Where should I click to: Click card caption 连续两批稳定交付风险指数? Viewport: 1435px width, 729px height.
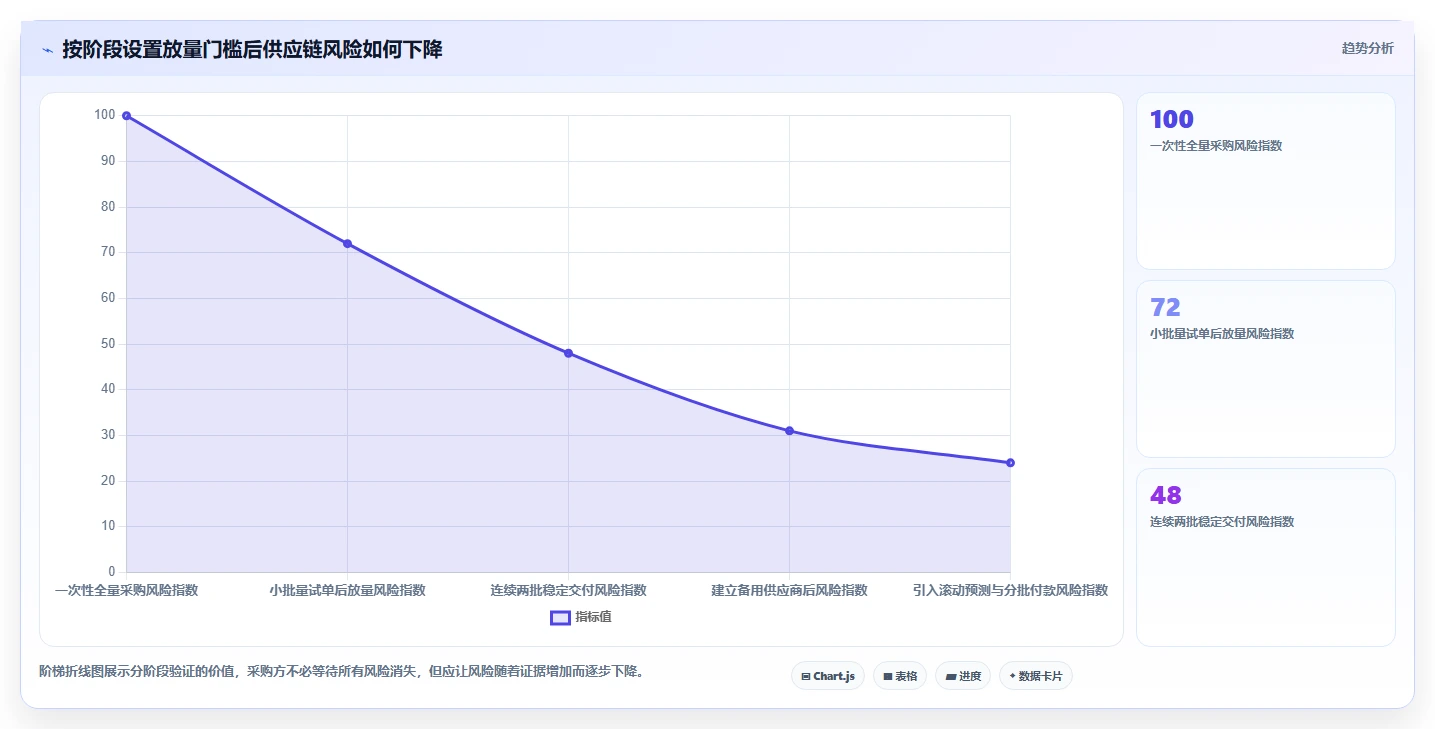pos(1222,522)
